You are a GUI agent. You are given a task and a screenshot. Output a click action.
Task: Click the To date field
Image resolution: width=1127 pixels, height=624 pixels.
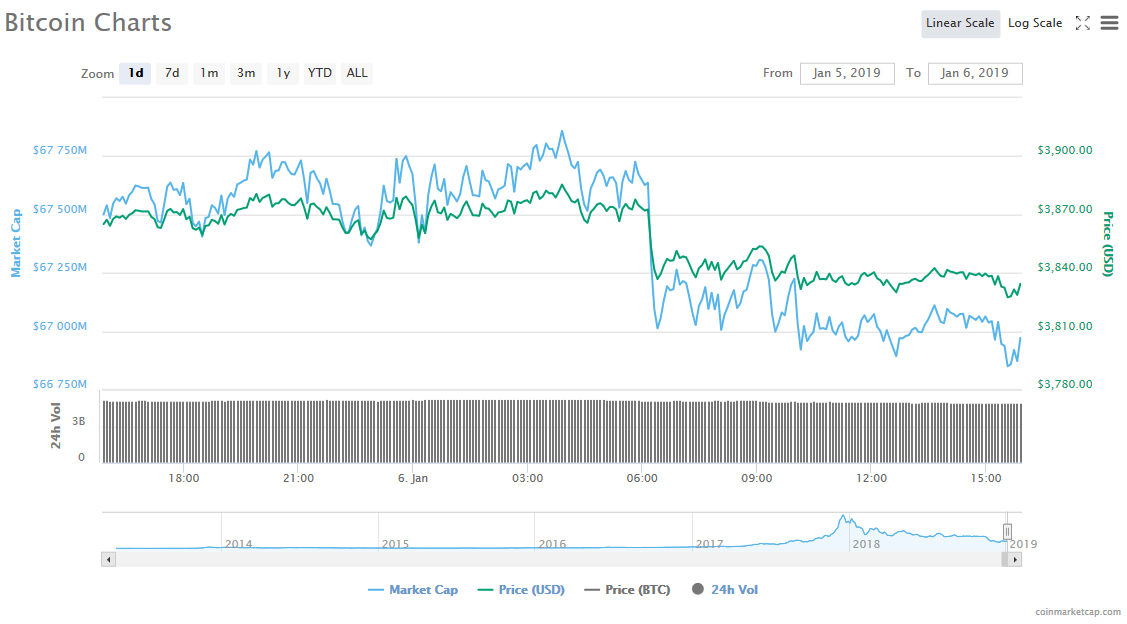(x=974, y=73)
